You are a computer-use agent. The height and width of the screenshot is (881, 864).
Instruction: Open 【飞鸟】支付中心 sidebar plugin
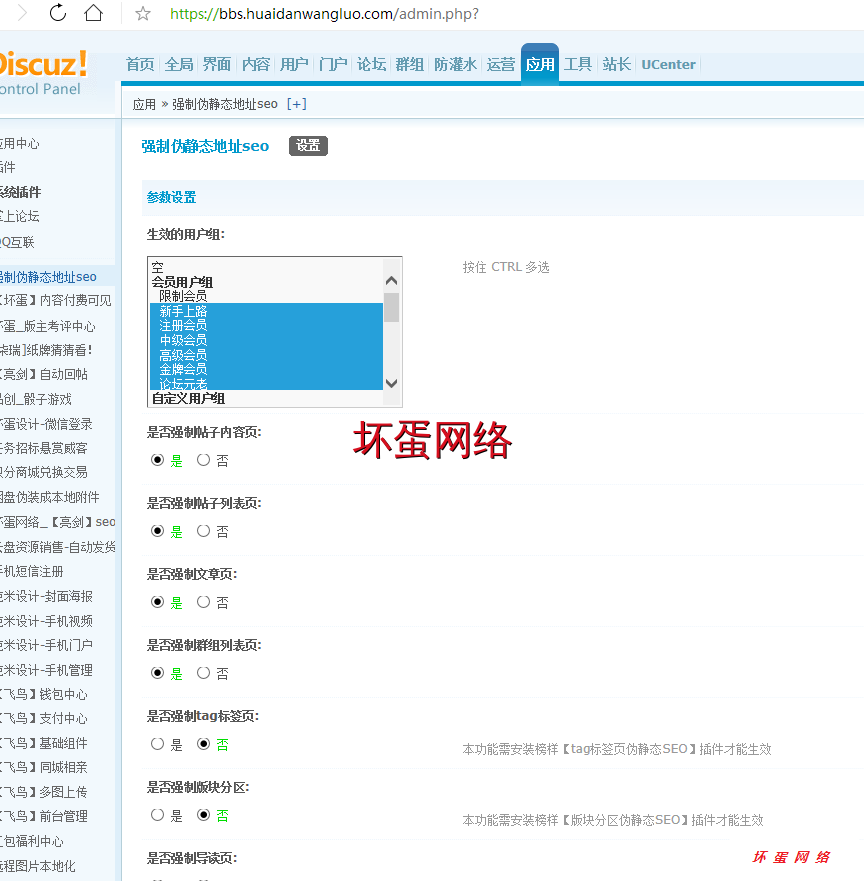coord(44,718)
